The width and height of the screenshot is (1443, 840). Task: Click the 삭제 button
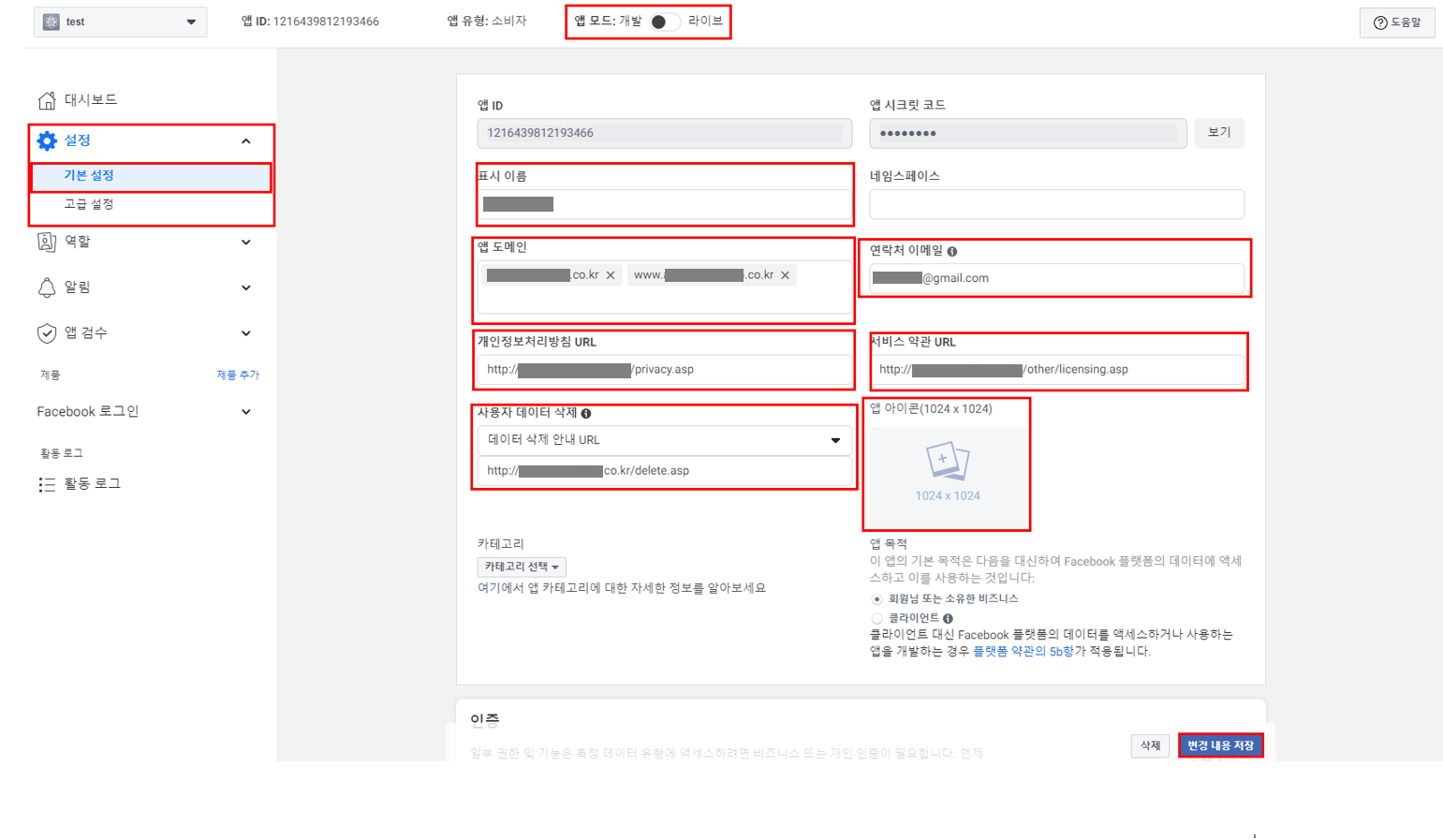[x=1150, y=745]
